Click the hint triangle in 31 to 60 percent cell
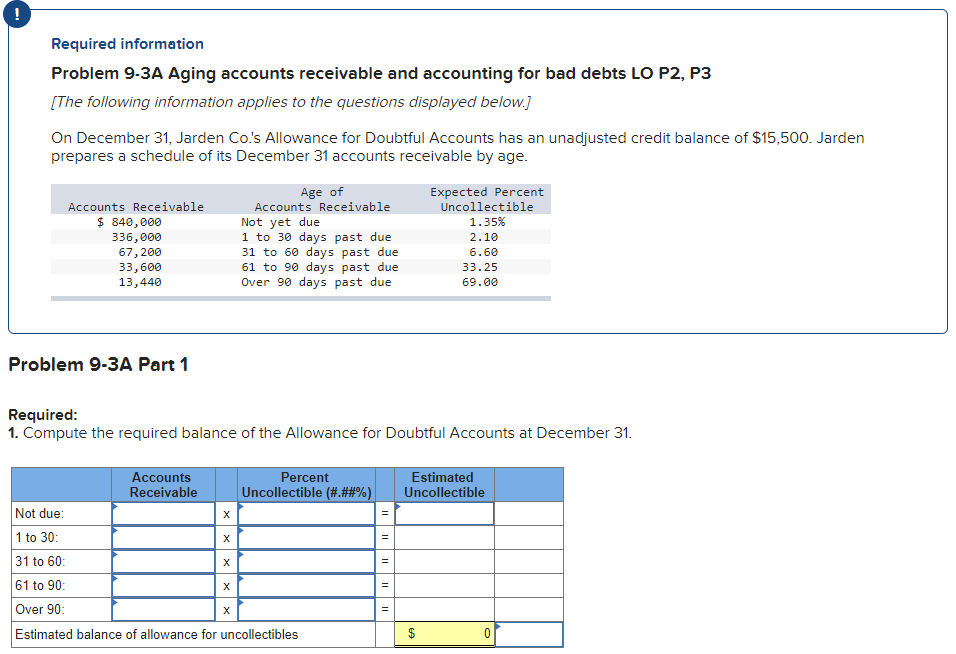This screenshot has width=956, height=654. pos(243,555)
